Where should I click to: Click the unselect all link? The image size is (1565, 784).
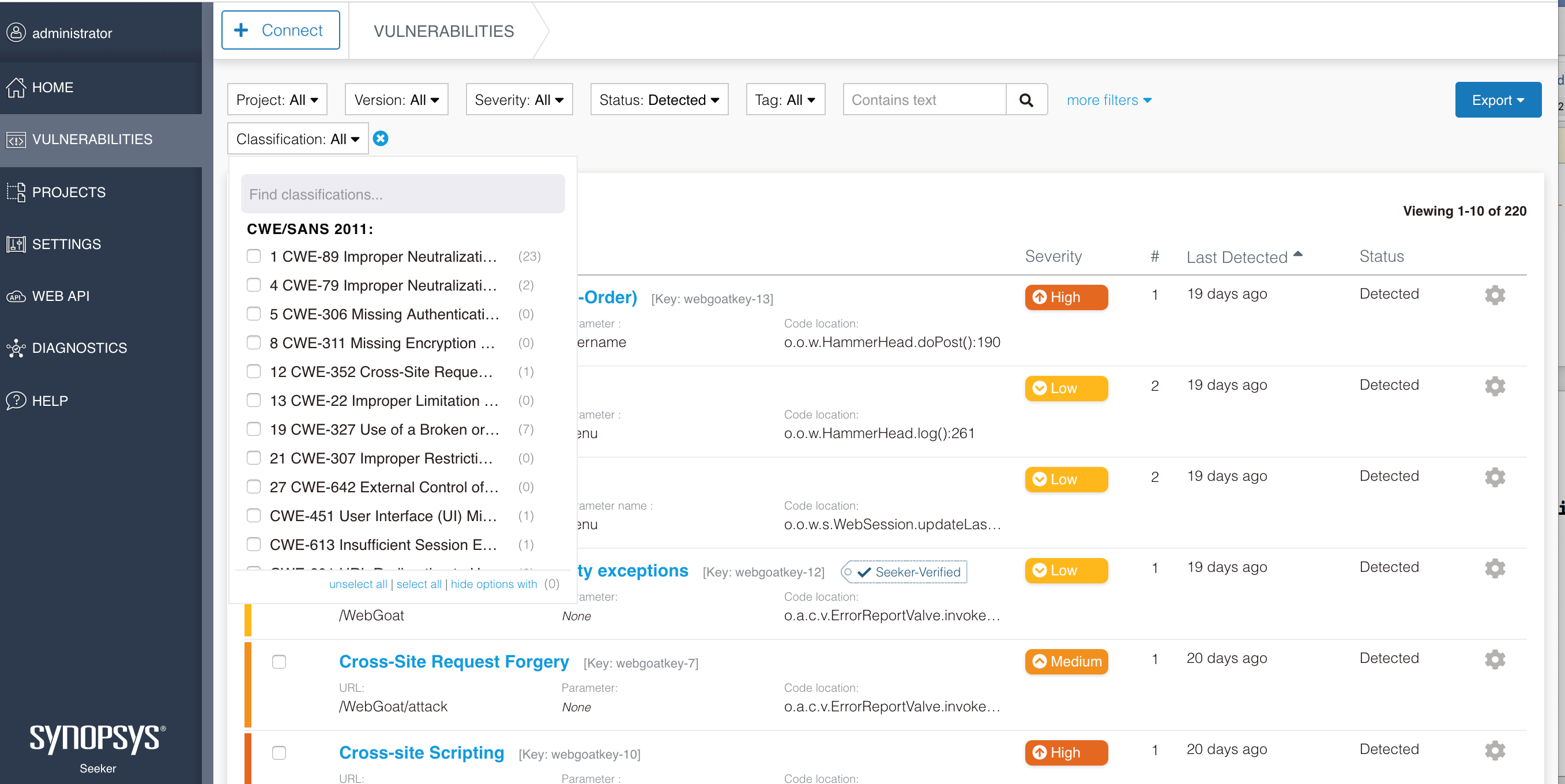pos(358,584)
